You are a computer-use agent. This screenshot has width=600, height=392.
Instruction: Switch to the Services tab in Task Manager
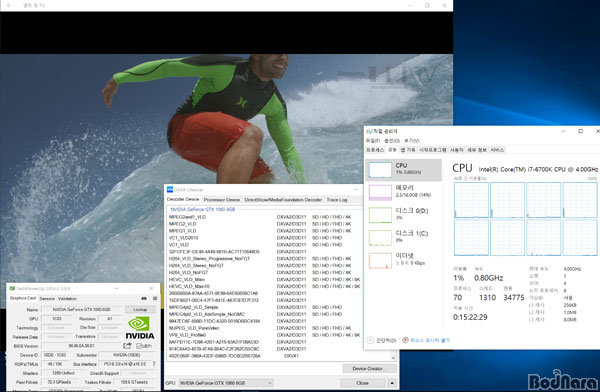click(x=497, y=150)
